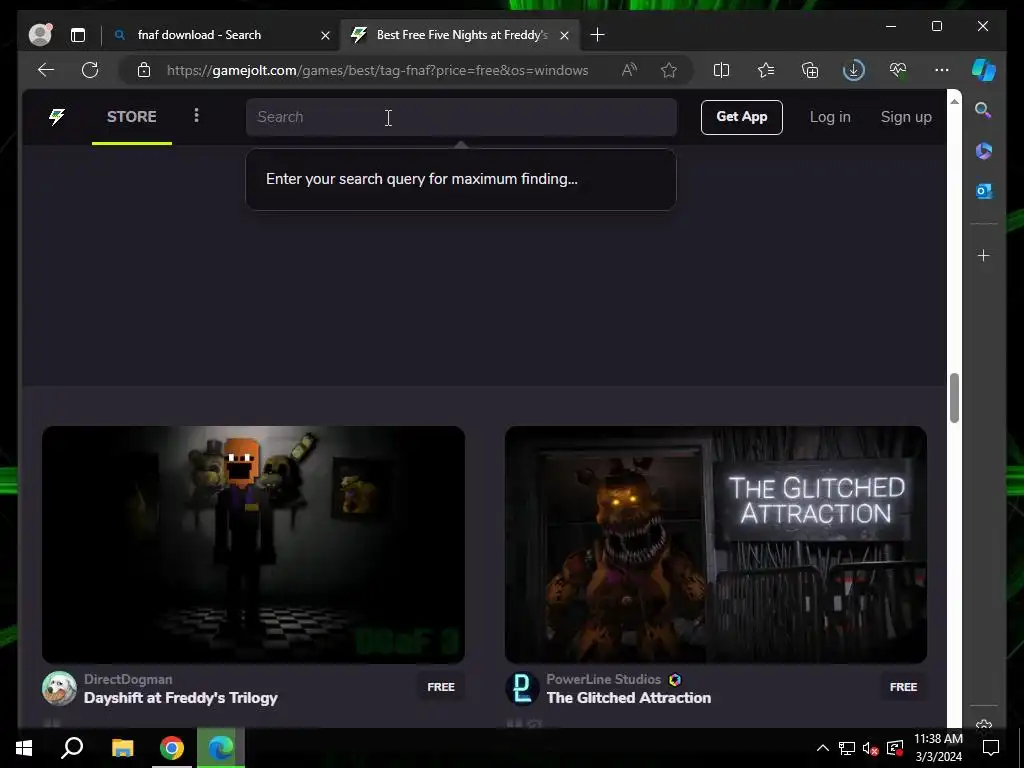Screen dimensions: 1024x768
Task: Show hidden system tray icons
Action: point(823,748)
